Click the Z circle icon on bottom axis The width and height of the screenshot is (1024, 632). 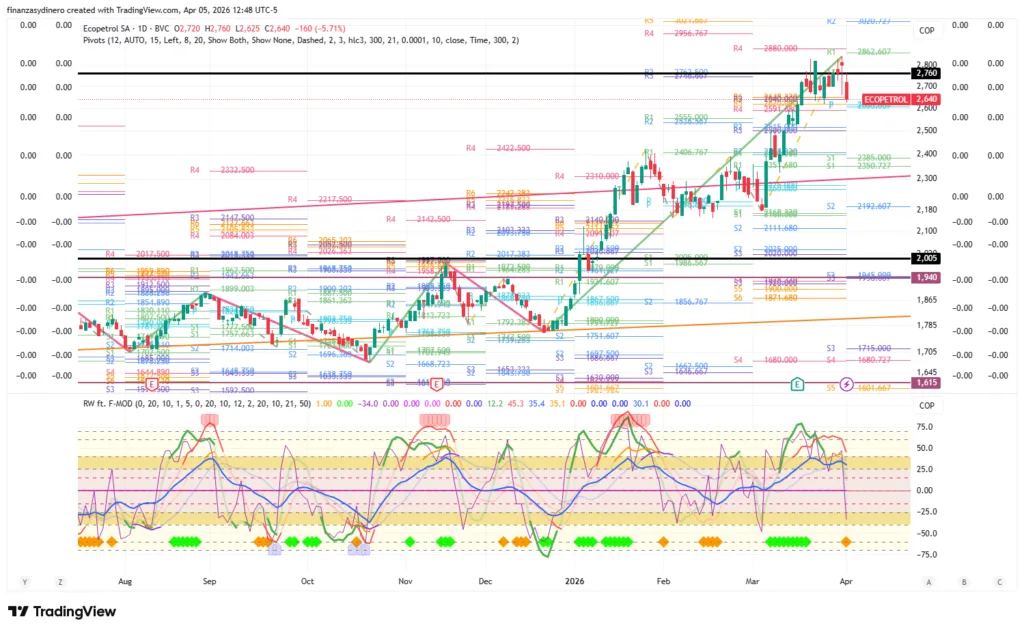(61, 581)
